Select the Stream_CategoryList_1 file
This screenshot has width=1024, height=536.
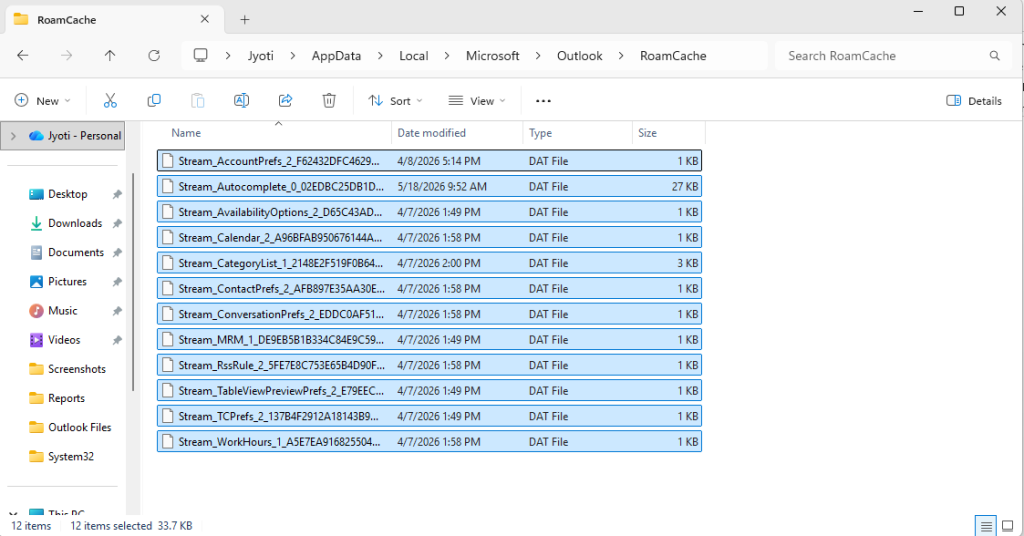click(429, 262)
